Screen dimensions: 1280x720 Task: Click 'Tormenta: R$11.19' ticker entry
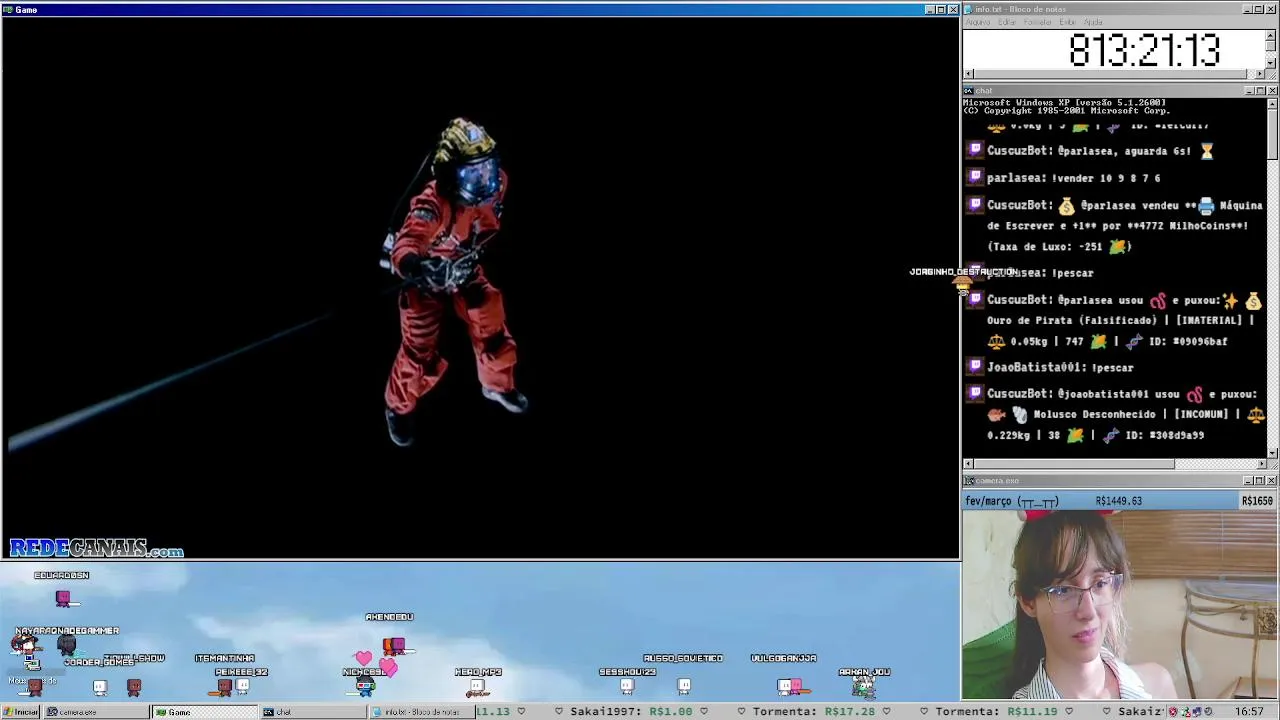click(x=996, y=712)
